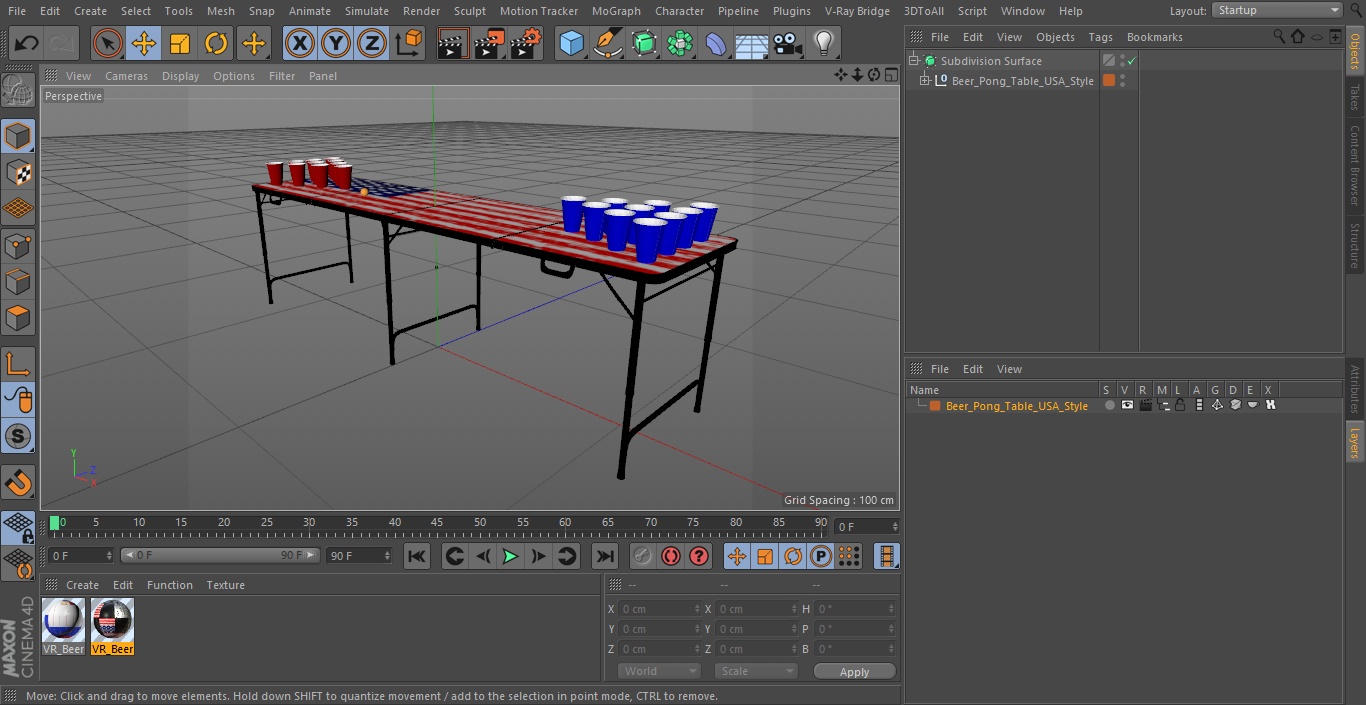Toggle Z axis lock
Image resolution: width=1366 pixels, height=705 pixels.
pos(372,43)
